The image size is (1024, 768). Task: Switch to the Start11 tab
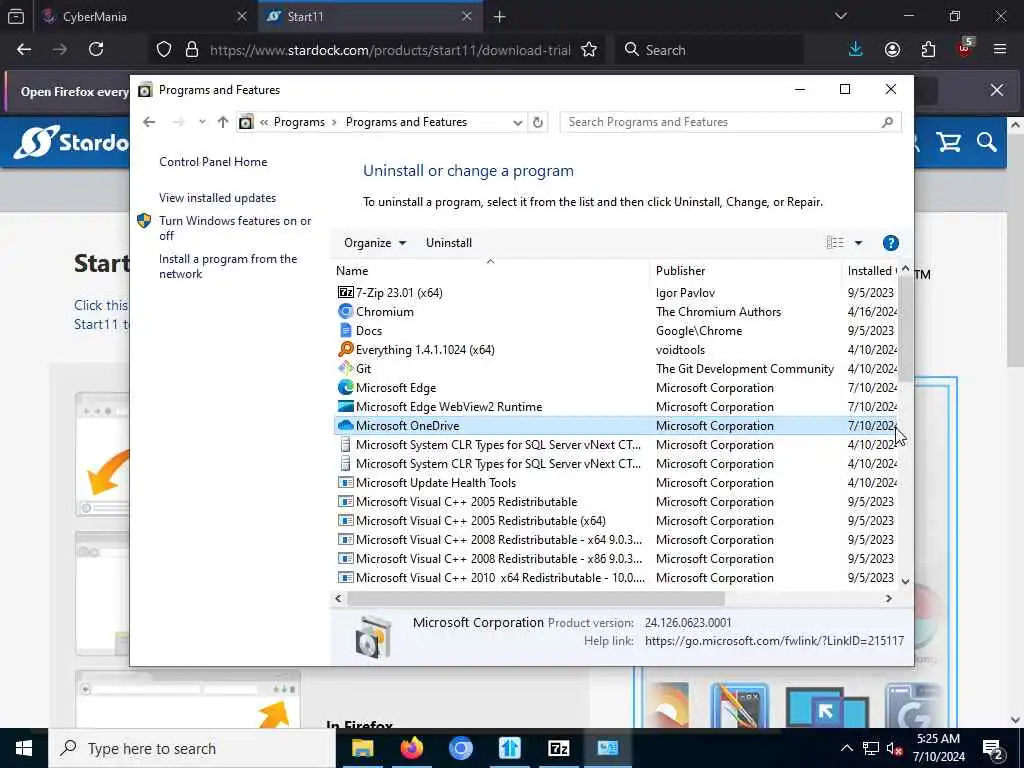[371, 17]
